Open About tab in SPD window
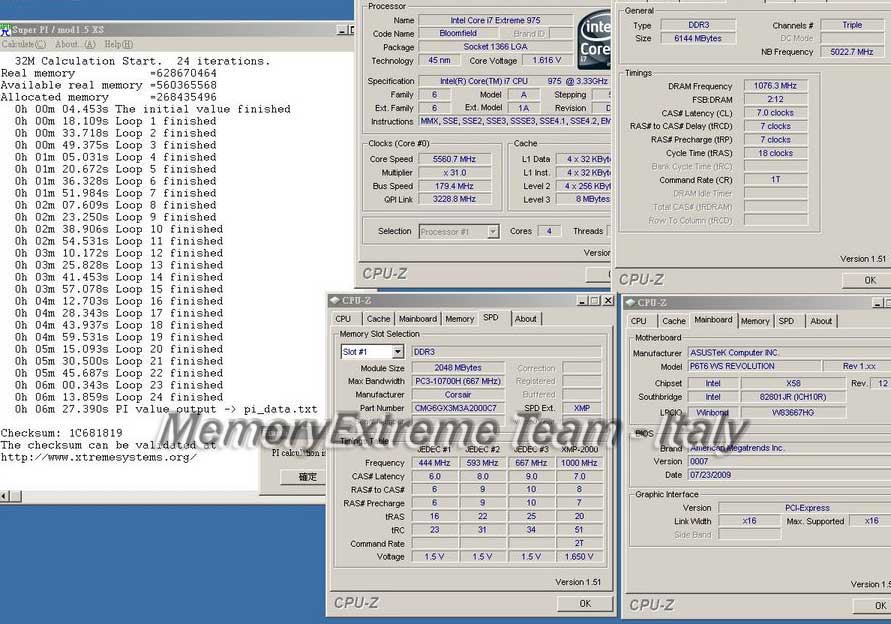891x624 pixels. (526, 319)
